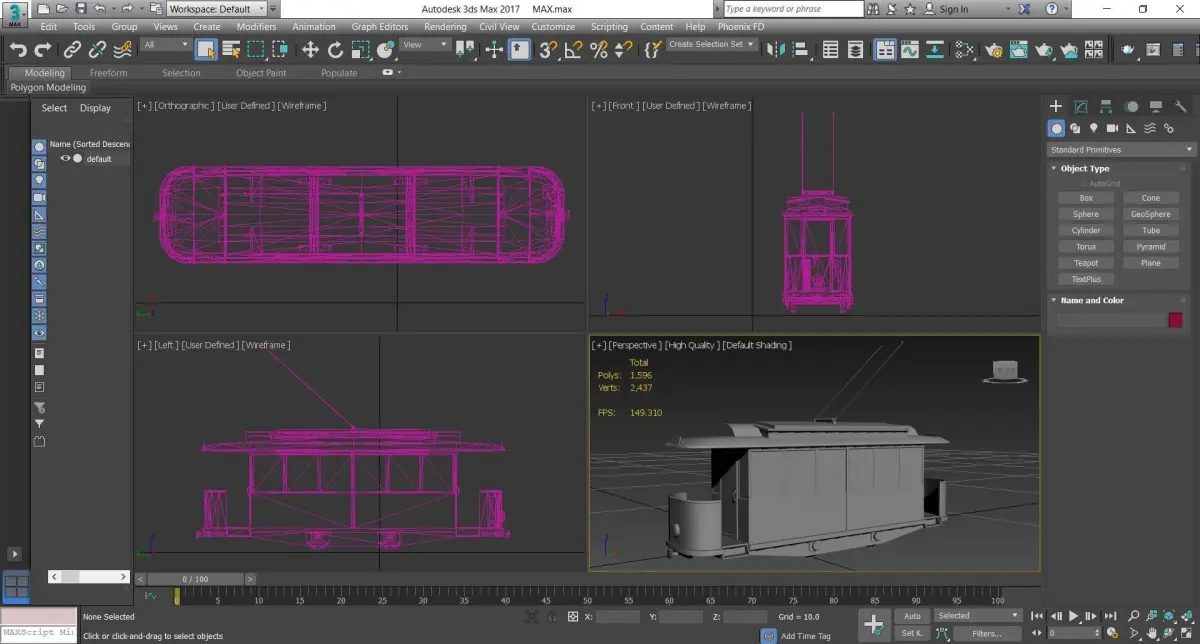Open the Curve Editor from toolbar

(909, 49)
